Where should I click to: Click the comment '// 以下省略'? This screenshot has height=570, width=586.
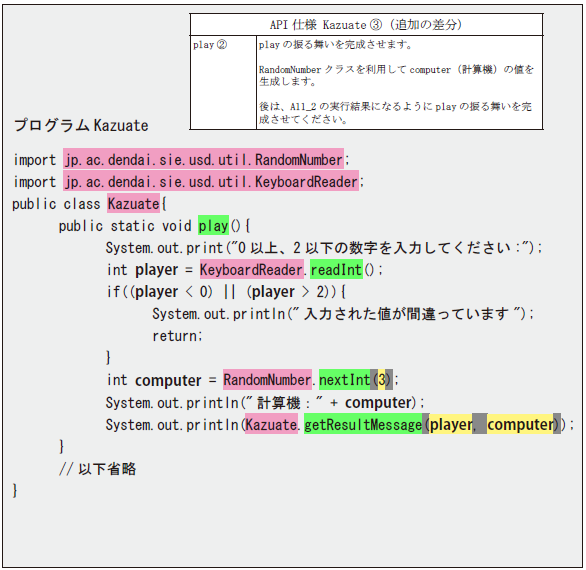tap(98, 468)
